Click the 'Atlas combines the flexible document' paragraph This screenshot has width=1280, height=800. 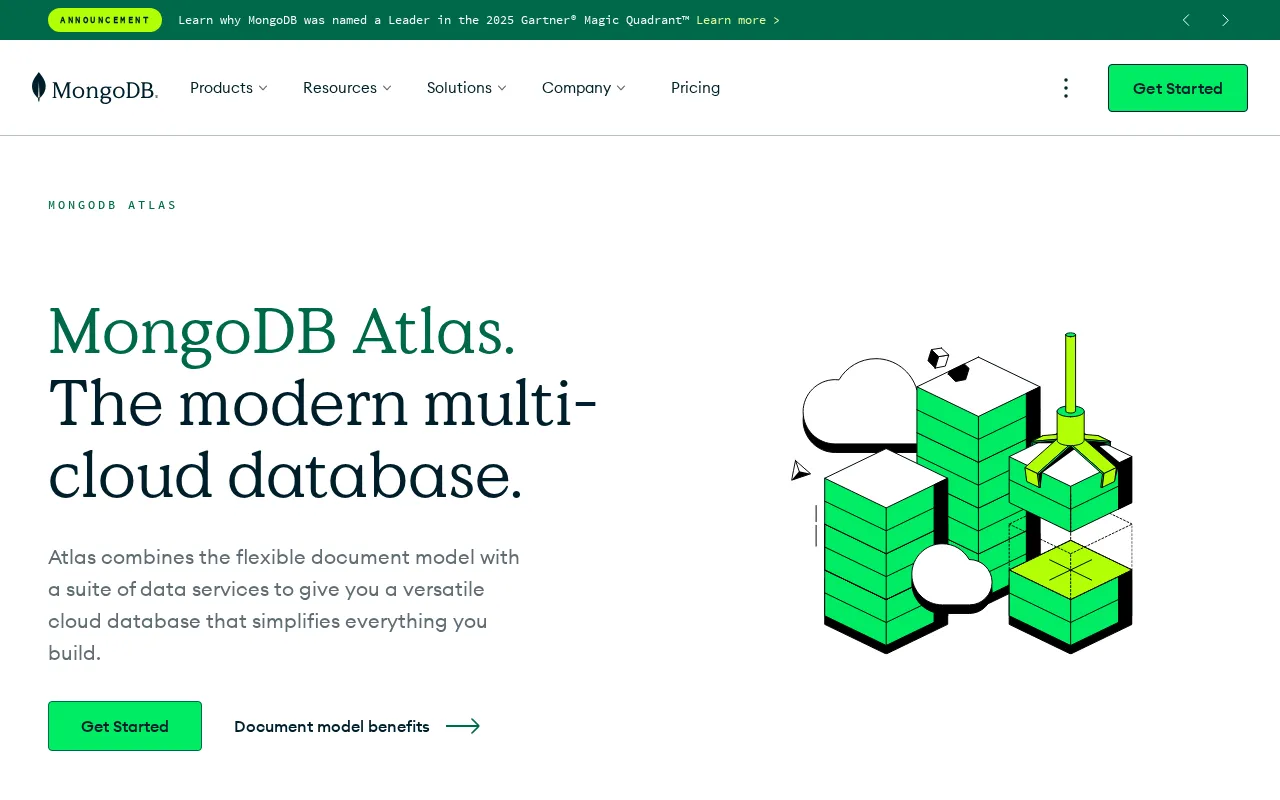284,605
